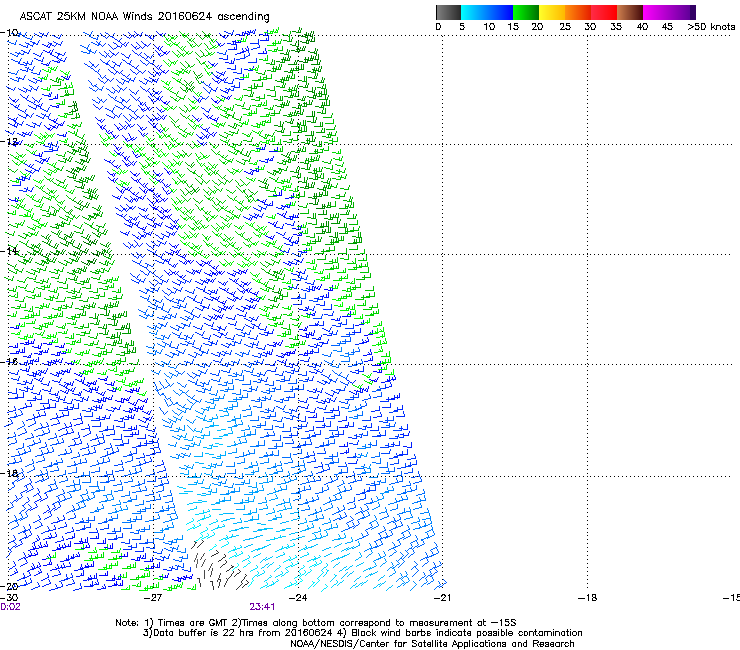Click the 'Data buffer is 22 hrs' note line
Screen dimensions: 740x650
[x=362, y=633]
